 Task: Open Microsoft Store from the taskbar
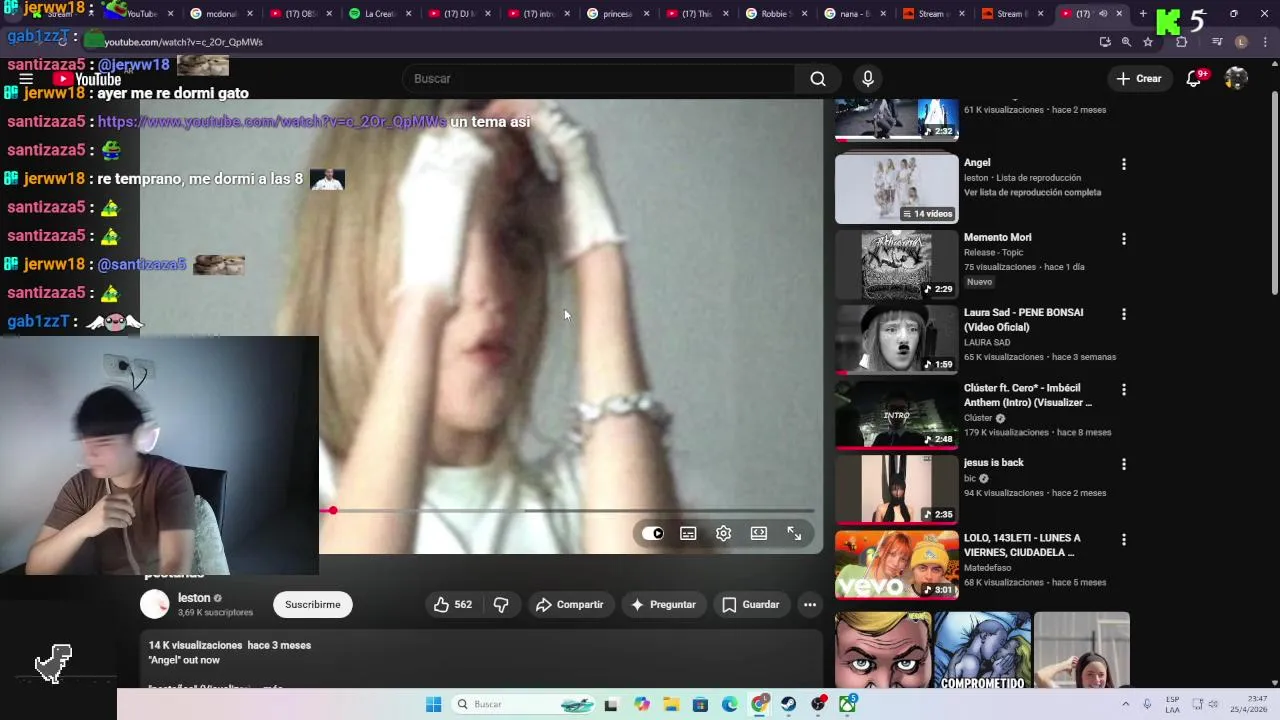tap(700, 704)
